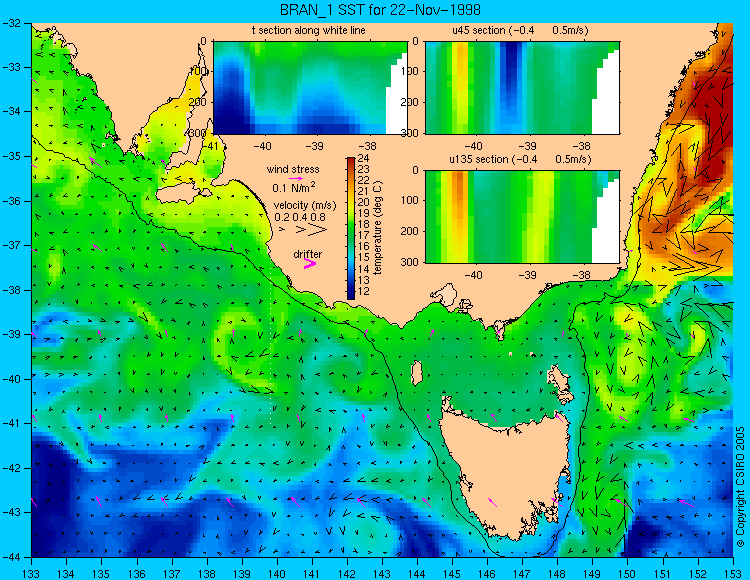Click longitude axis label '139'
Screen dimensions: 750x580
point(242,572)
